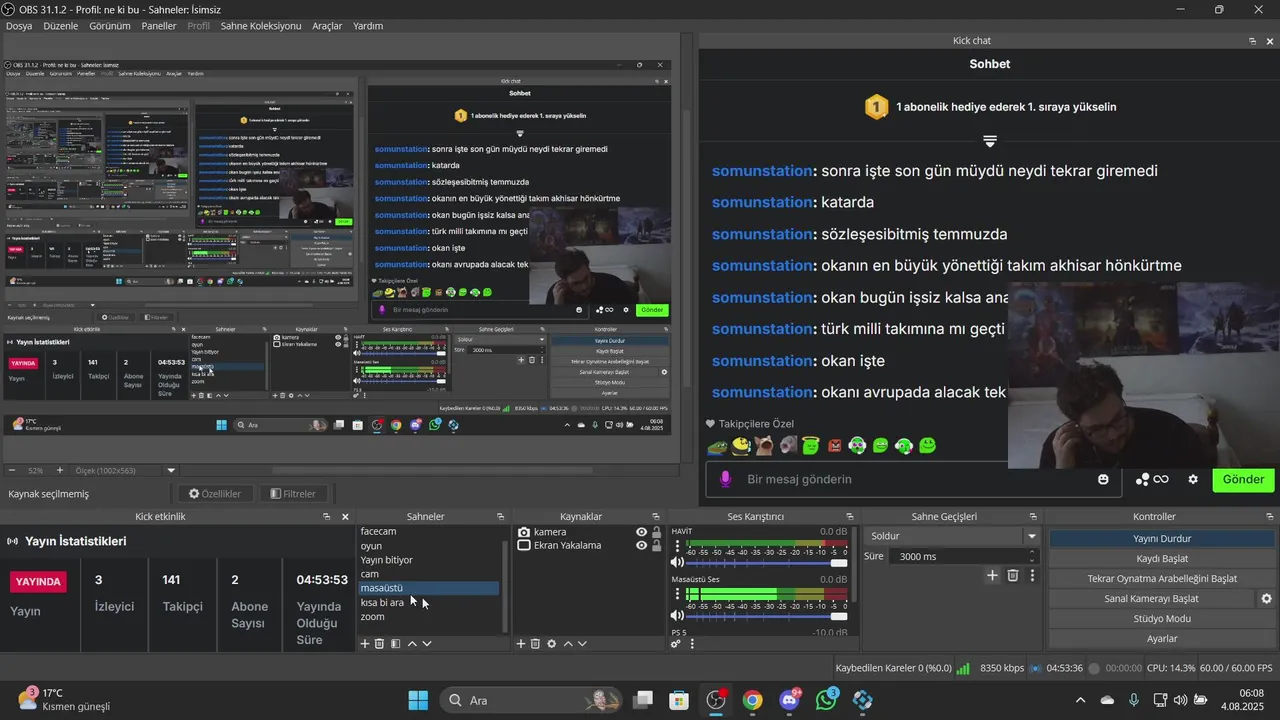Toggle Stüdyo Modu
Screen dimensions: 1280x720
pyautogui.click(x=1161, y=618)
